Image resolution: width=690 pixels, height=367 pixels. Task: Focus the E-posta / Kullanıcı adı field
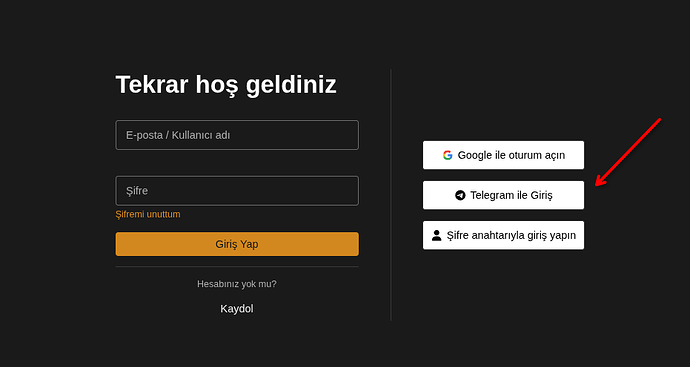pyautogui.click(x=237, y=135)
